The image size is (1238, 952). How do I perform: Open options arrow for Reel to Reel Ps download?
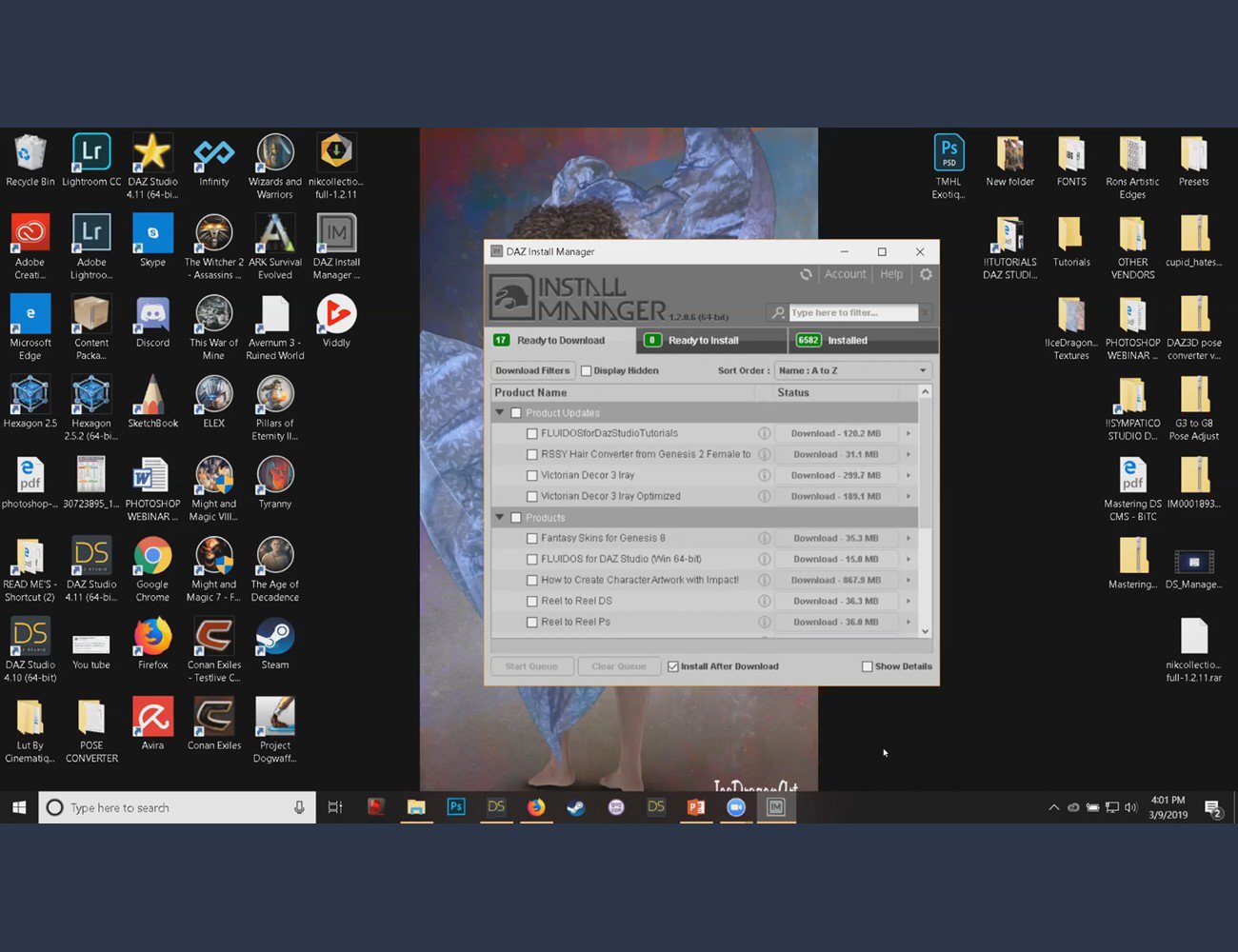coord(909,622)
